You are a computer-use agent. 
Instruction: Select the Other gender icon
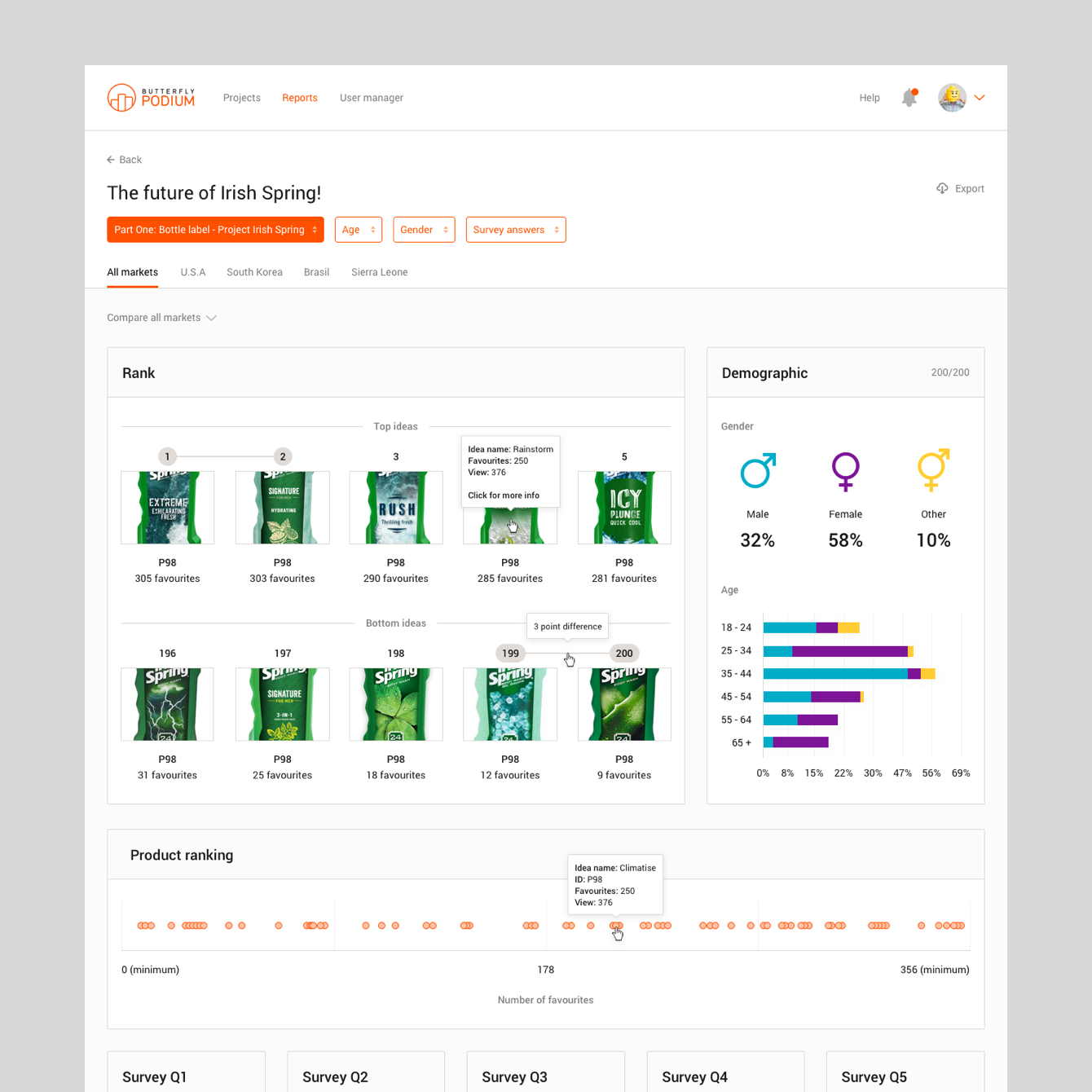point(933,469)
